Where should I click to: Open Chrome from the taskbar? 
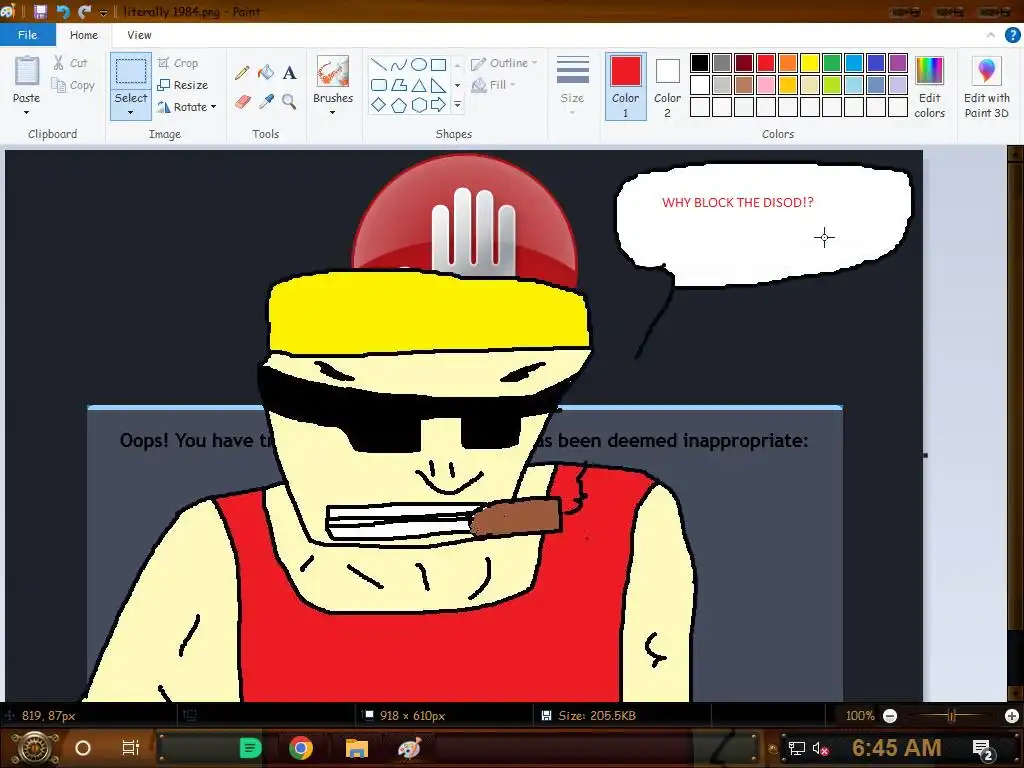(x=301, y=748)
